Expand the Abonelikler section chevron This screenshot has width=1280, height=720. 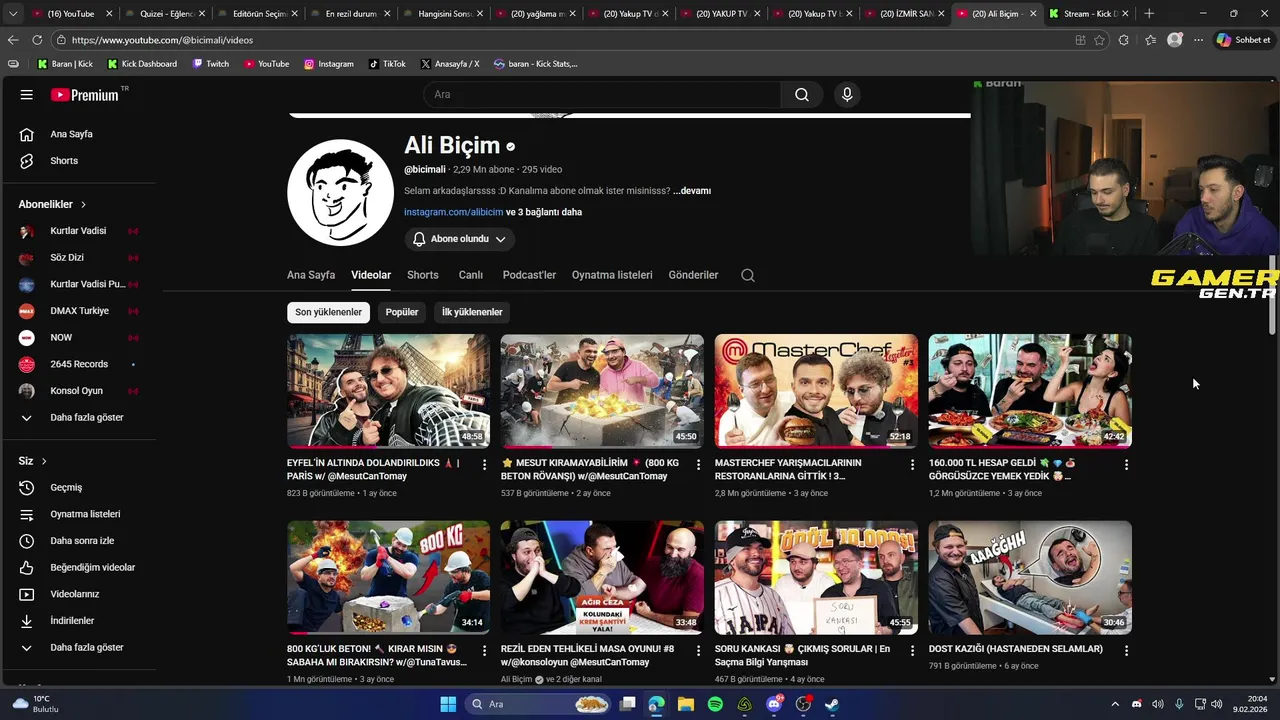point(84,204)
